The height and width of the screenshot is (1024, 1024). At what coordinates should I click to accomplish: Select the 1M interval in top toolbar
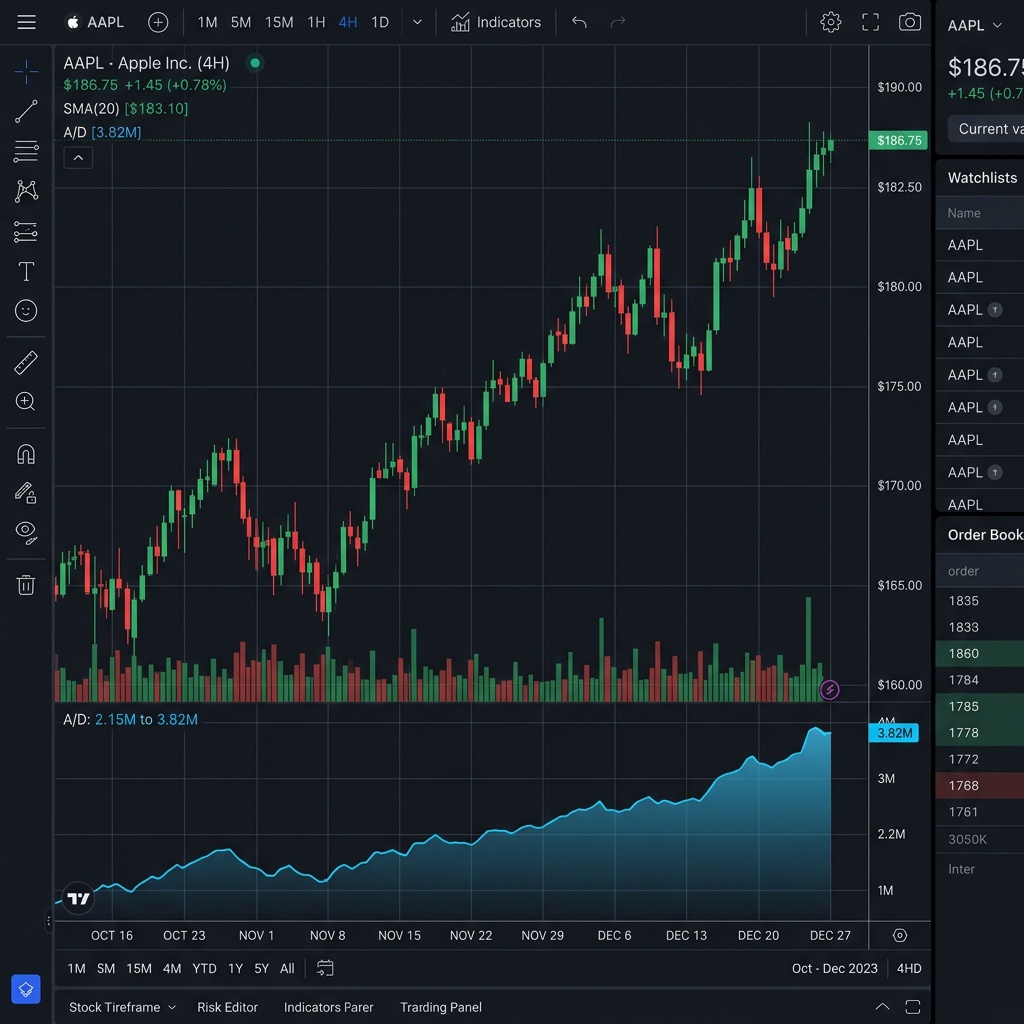coord(208,22)
